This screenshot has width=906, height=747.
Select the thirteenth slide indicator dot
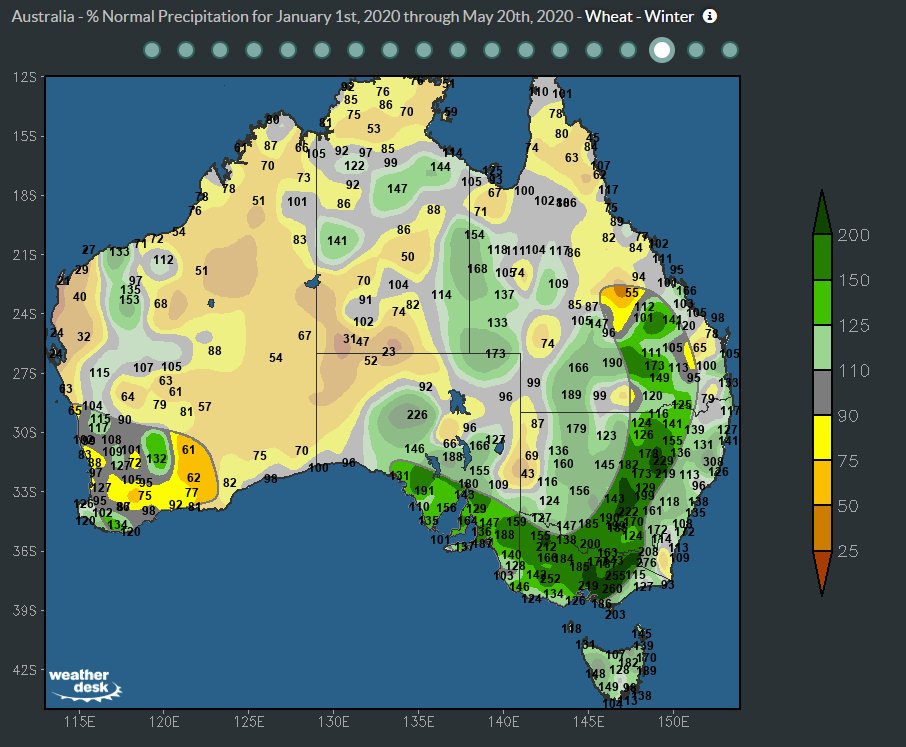[560, 50]
